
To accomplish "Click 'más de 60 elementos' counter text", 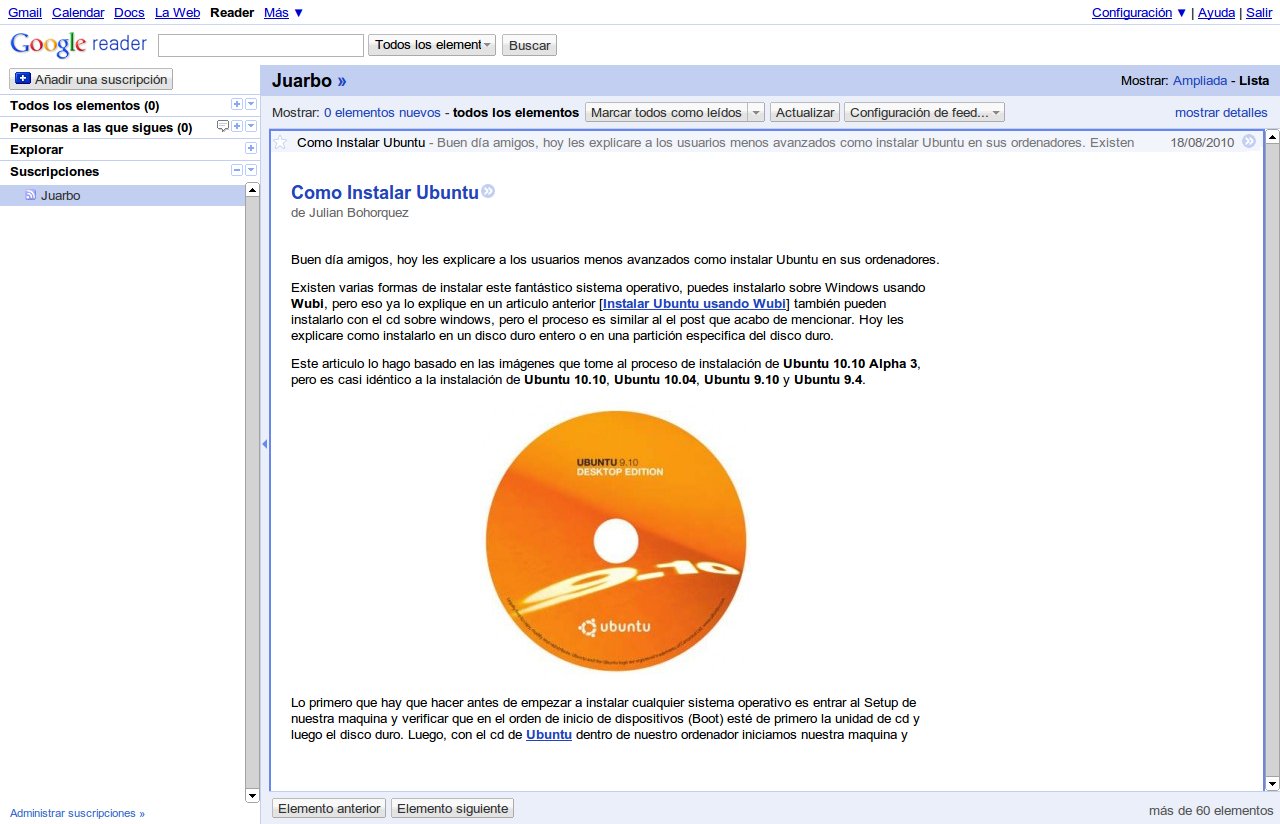I will point(1211,810).
